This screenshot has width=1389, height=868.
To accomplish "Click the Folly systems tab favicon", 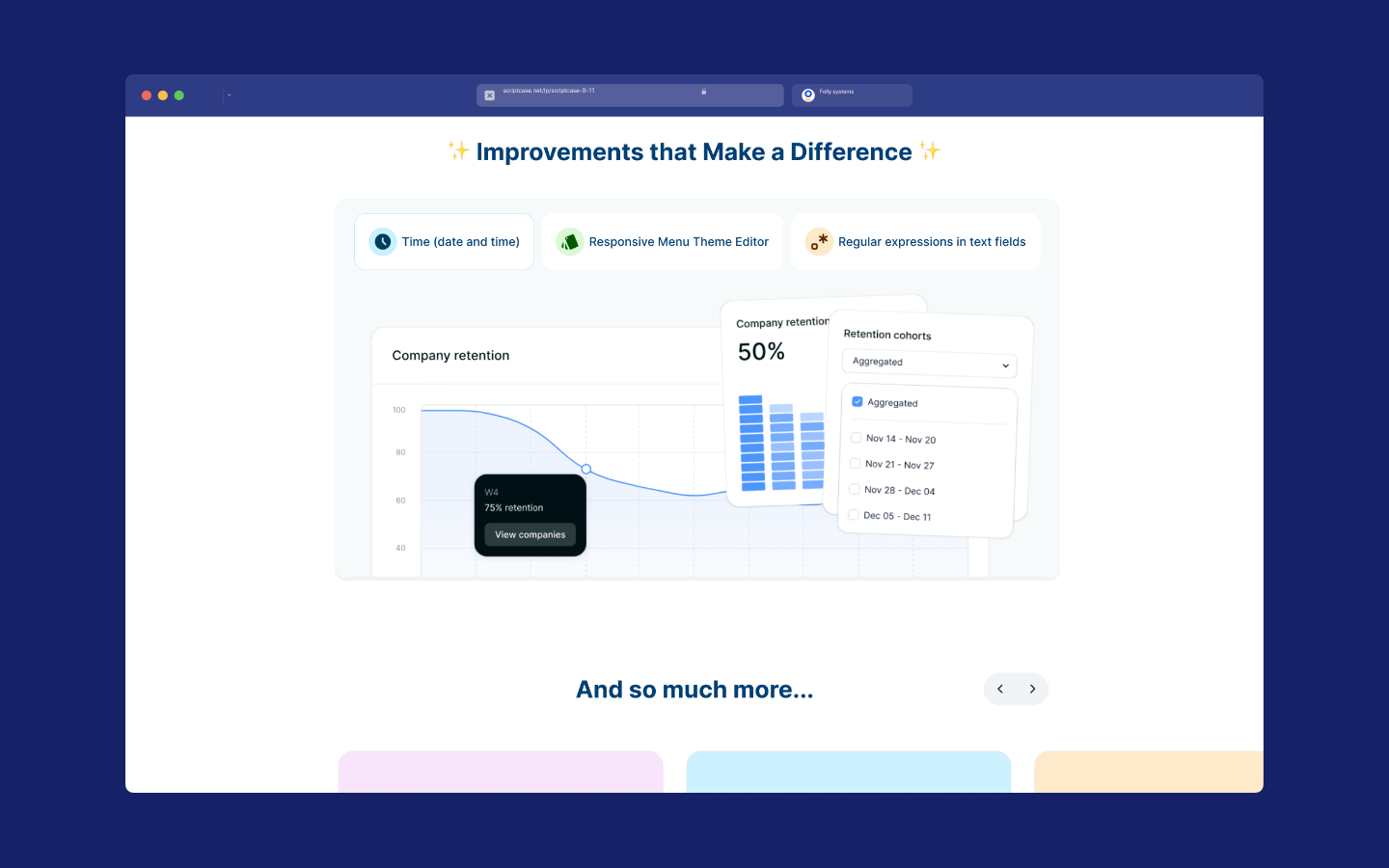I will (x=808, y=95).
